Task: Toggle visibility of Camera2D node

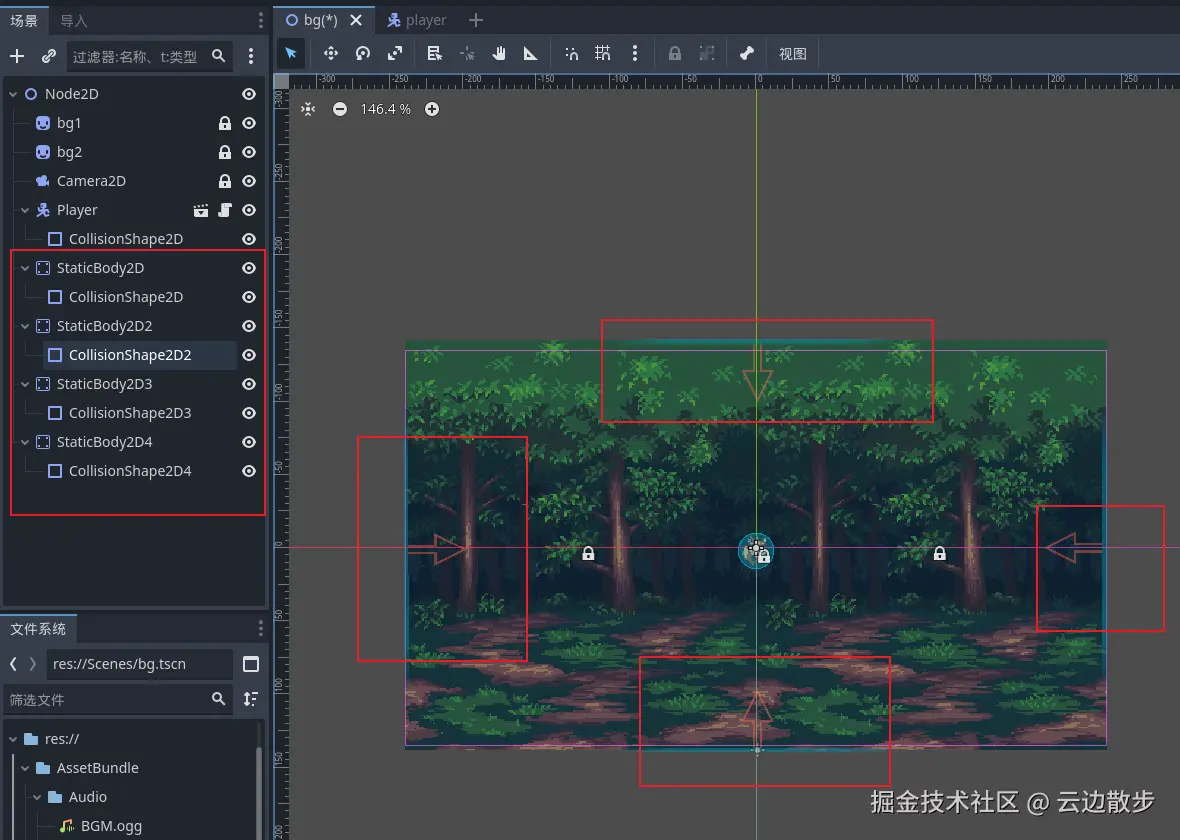Action: pos(249,181)
